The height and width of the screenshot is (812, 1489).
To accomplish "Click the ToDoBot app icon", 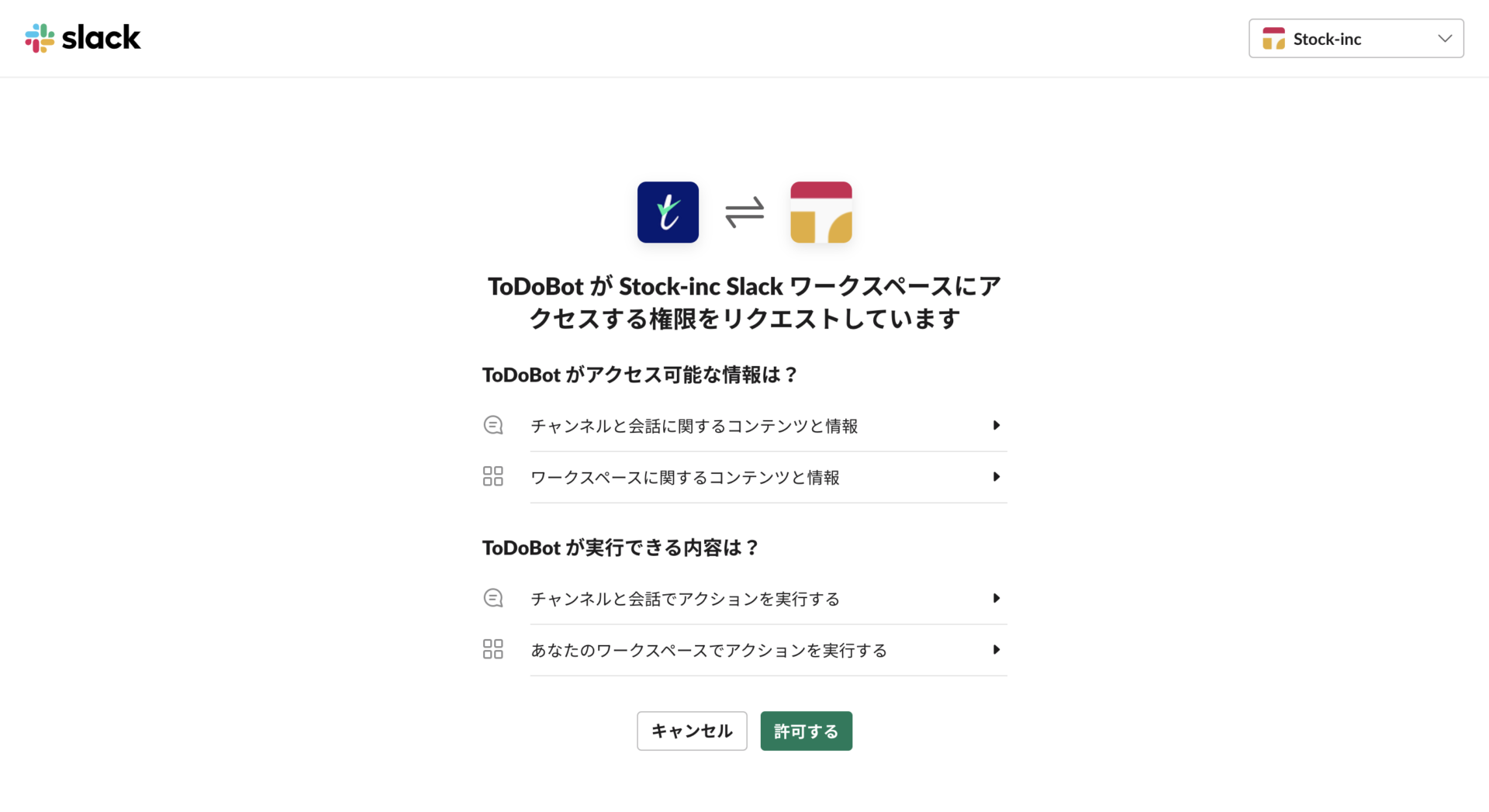I will pyautogui.click(x=667, y=211).
